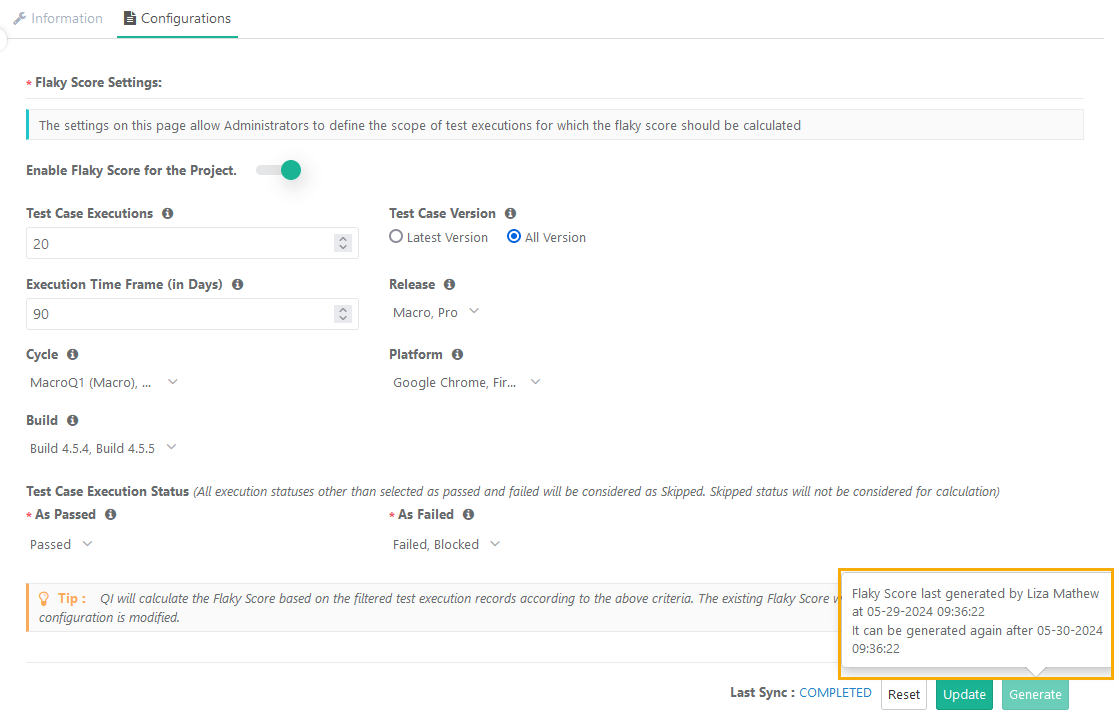
Task: Click info icon next to Build label
Action: [x=73, y=421]
